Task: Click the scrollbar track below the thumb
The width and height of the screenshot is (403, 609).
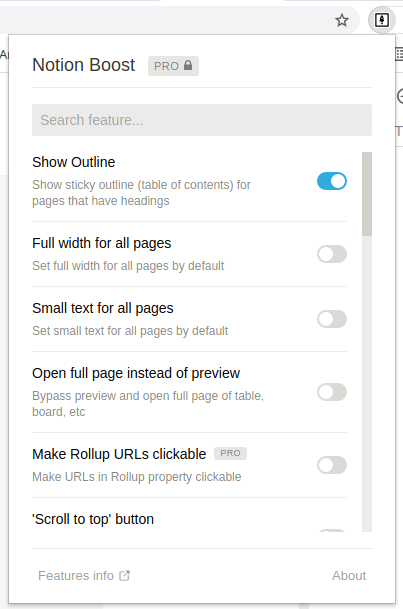Action: click(367, 384)
